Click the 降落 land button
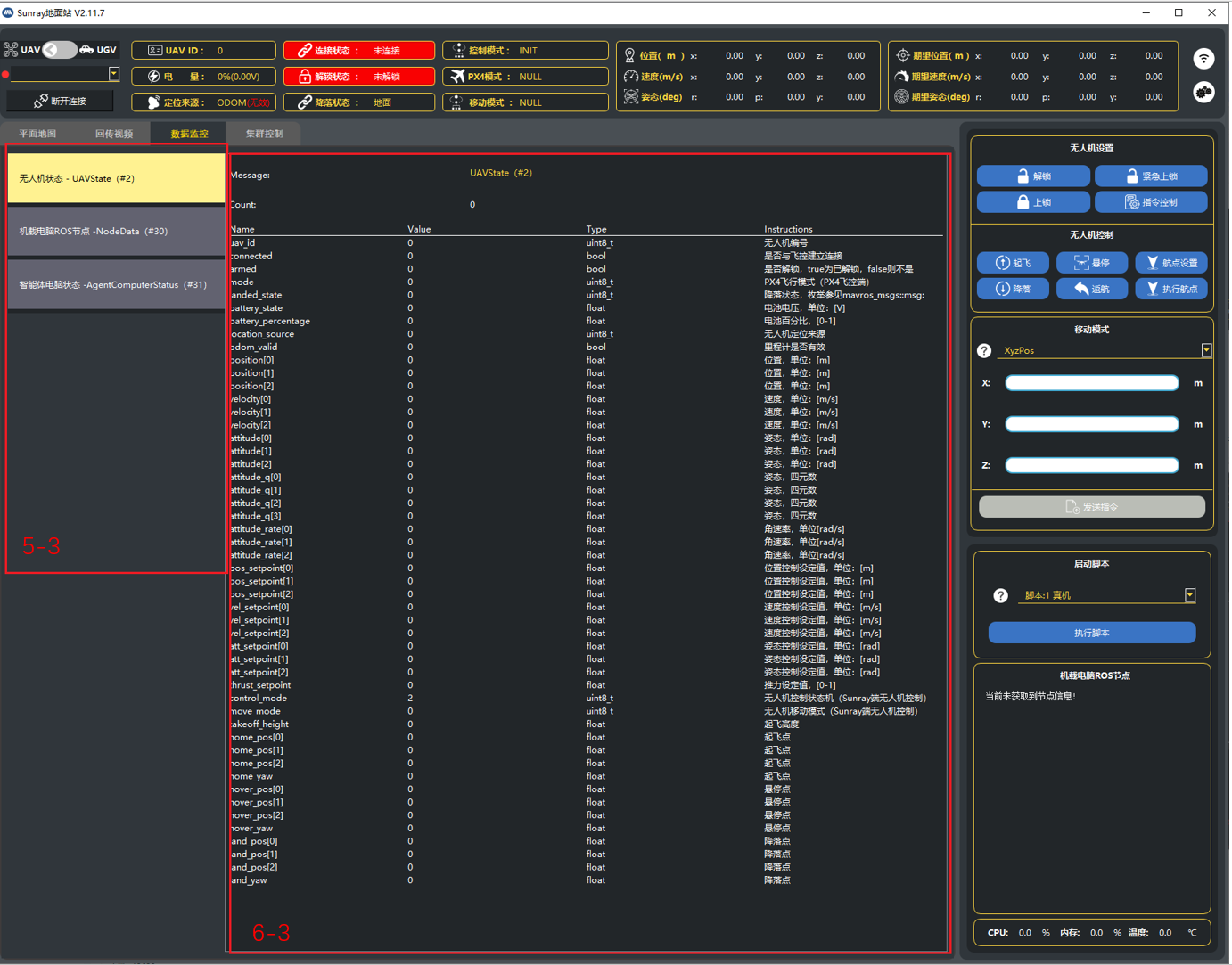Viewport: 1232px width, 965px height. click(1013, 289)
